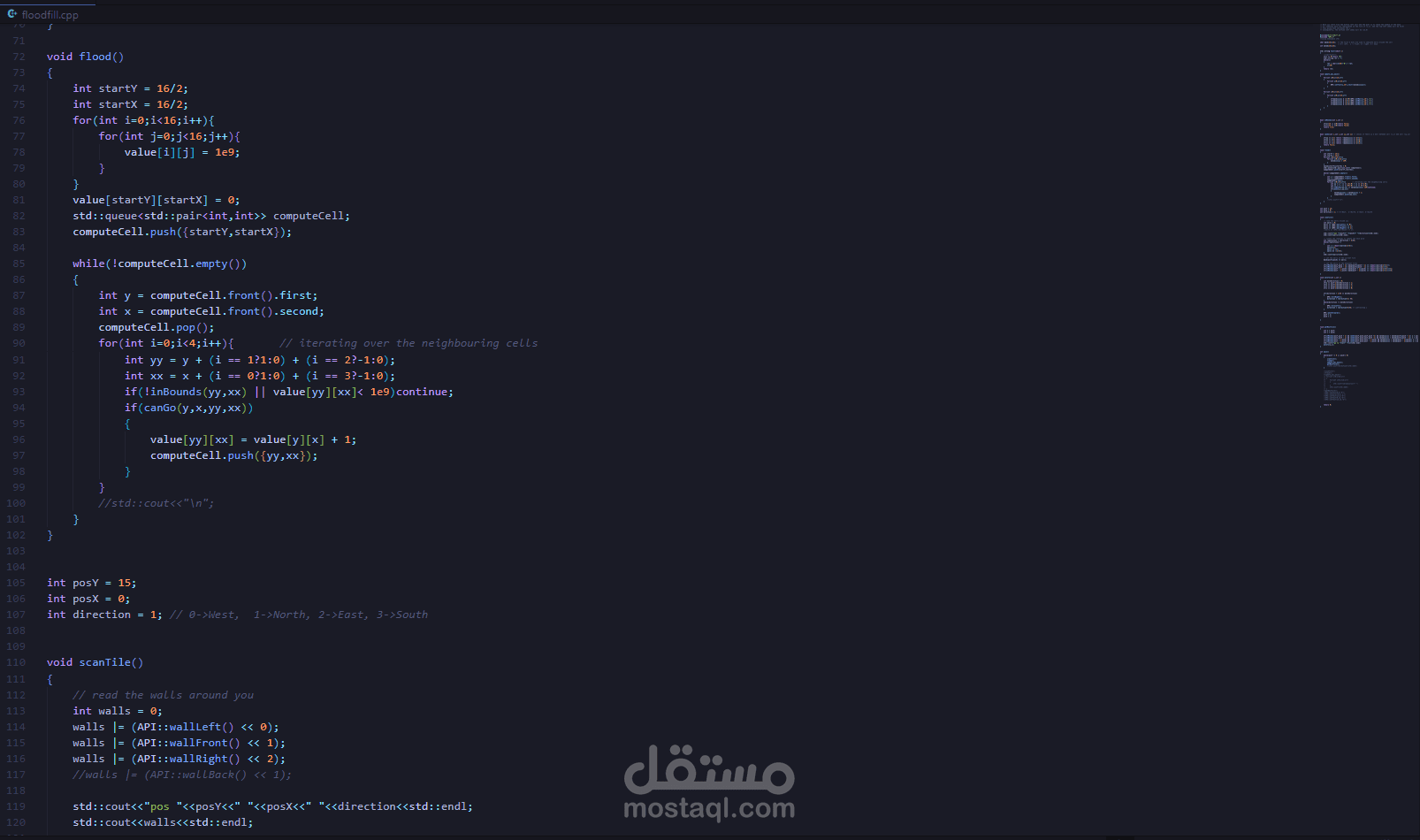This screenshot has width=1420, height=840.
Task: Click line number 72 in gutter
Action: [x=19, y=57]
